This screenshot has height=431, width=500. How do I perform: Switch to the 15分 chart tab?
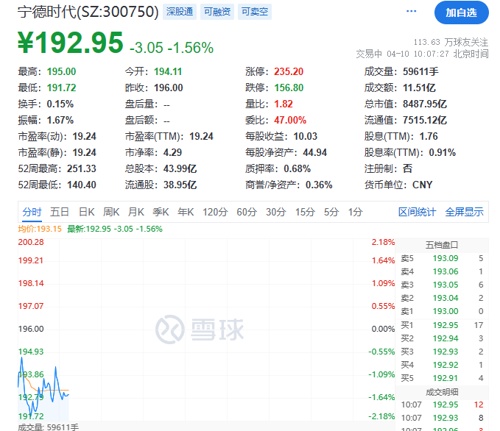305,212
